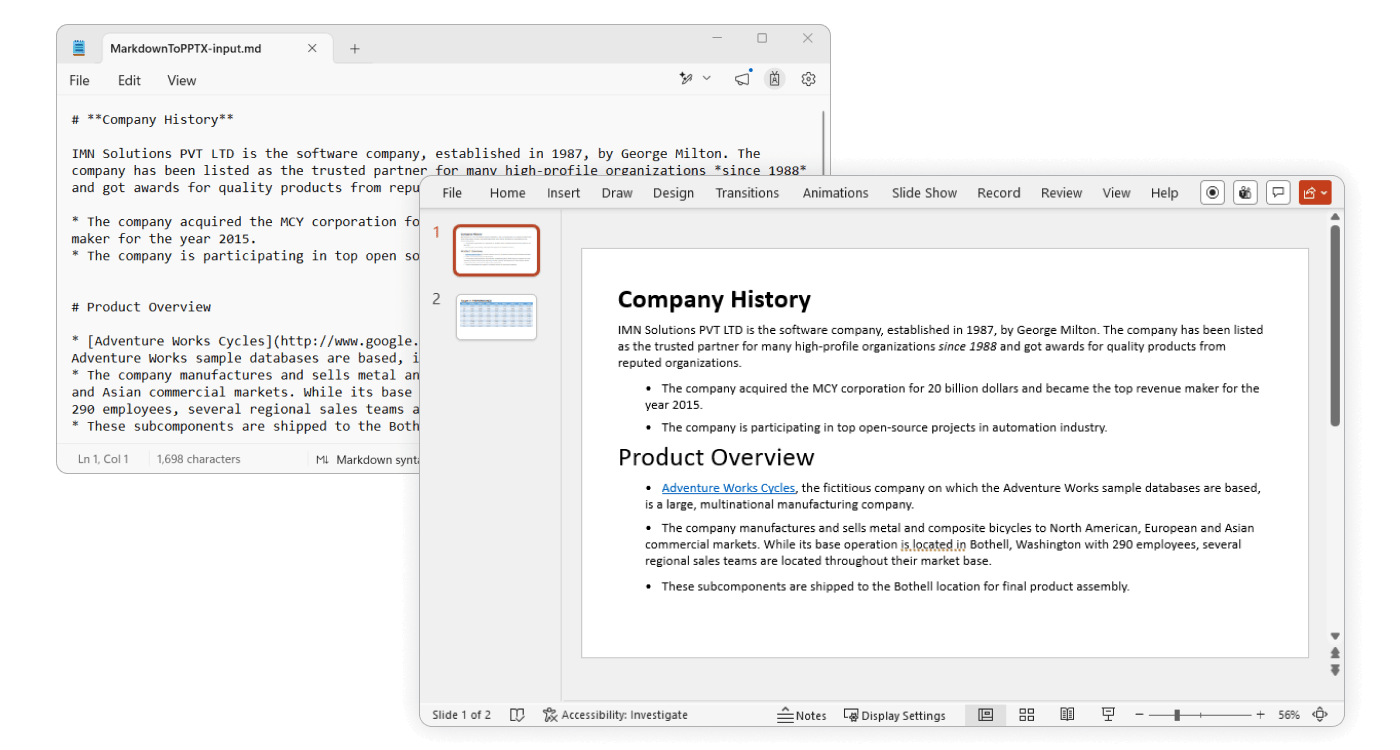Toggle Normal view button in status bar
This screenshot has width=1400, height=750.
point(985,715)
